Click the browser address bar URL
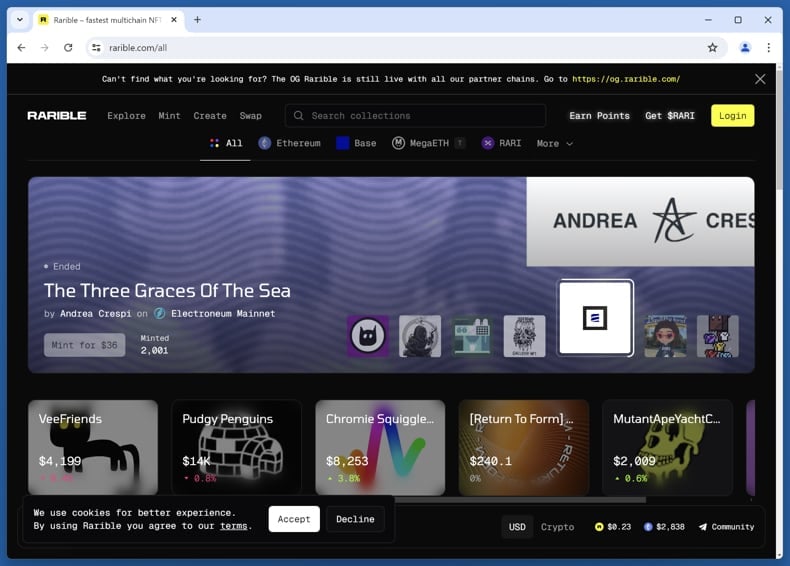 click(138, 48)
